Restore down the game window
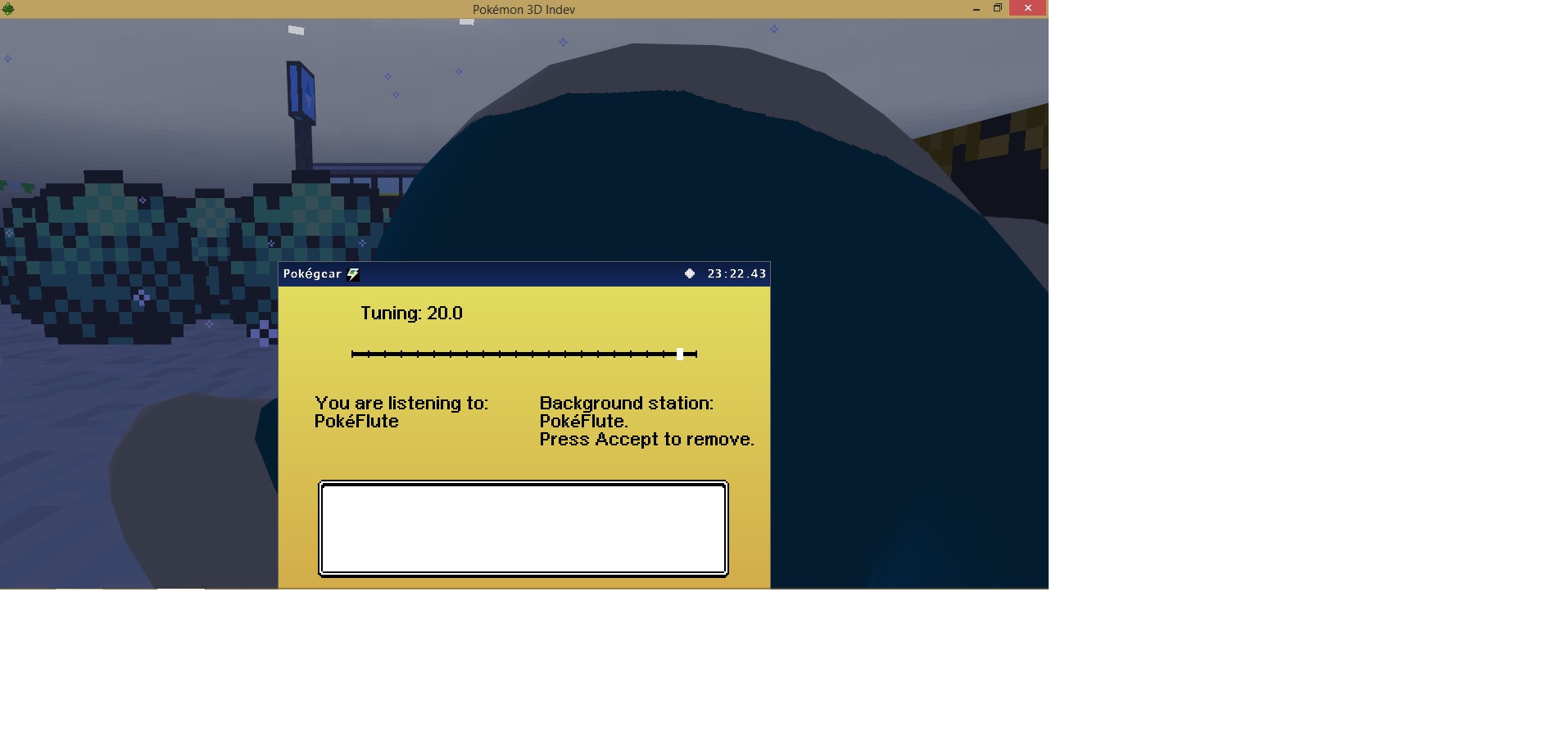1568x745 pixels. [x=998, y=8]
